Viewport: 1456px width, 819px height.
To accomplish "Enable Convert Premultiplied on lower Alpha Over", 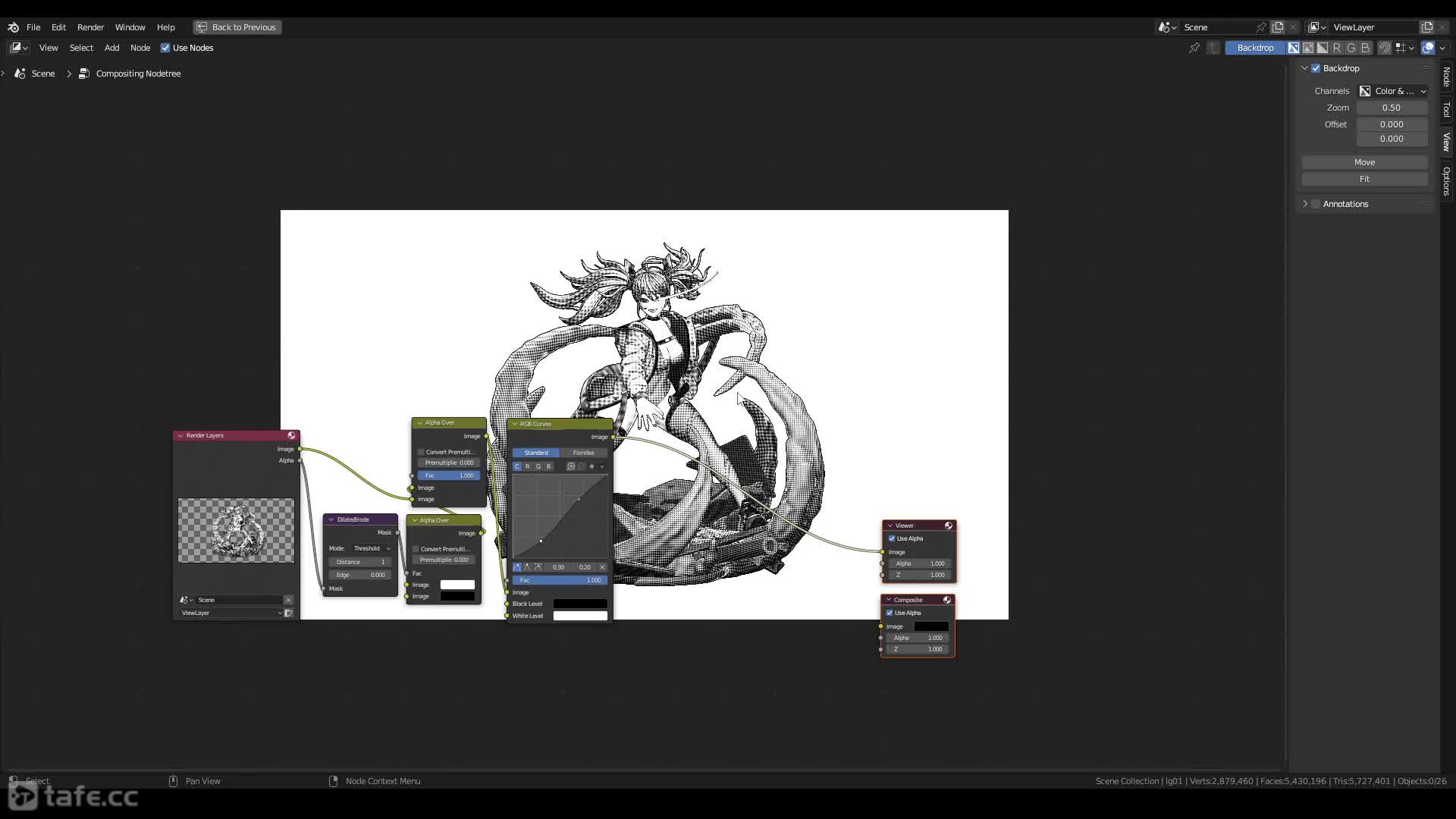I will (416, 549).
